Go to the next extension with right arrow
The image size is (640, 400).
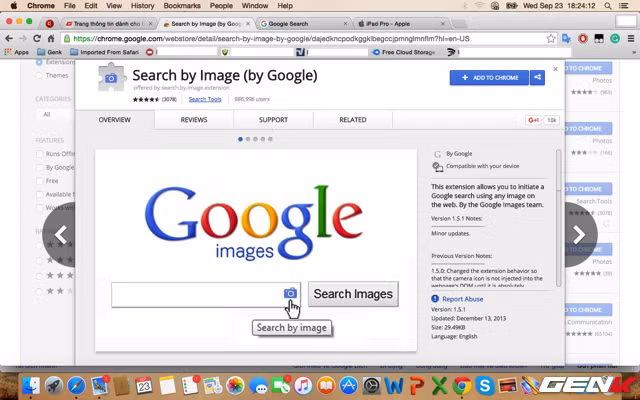click(x=578, y=235)
